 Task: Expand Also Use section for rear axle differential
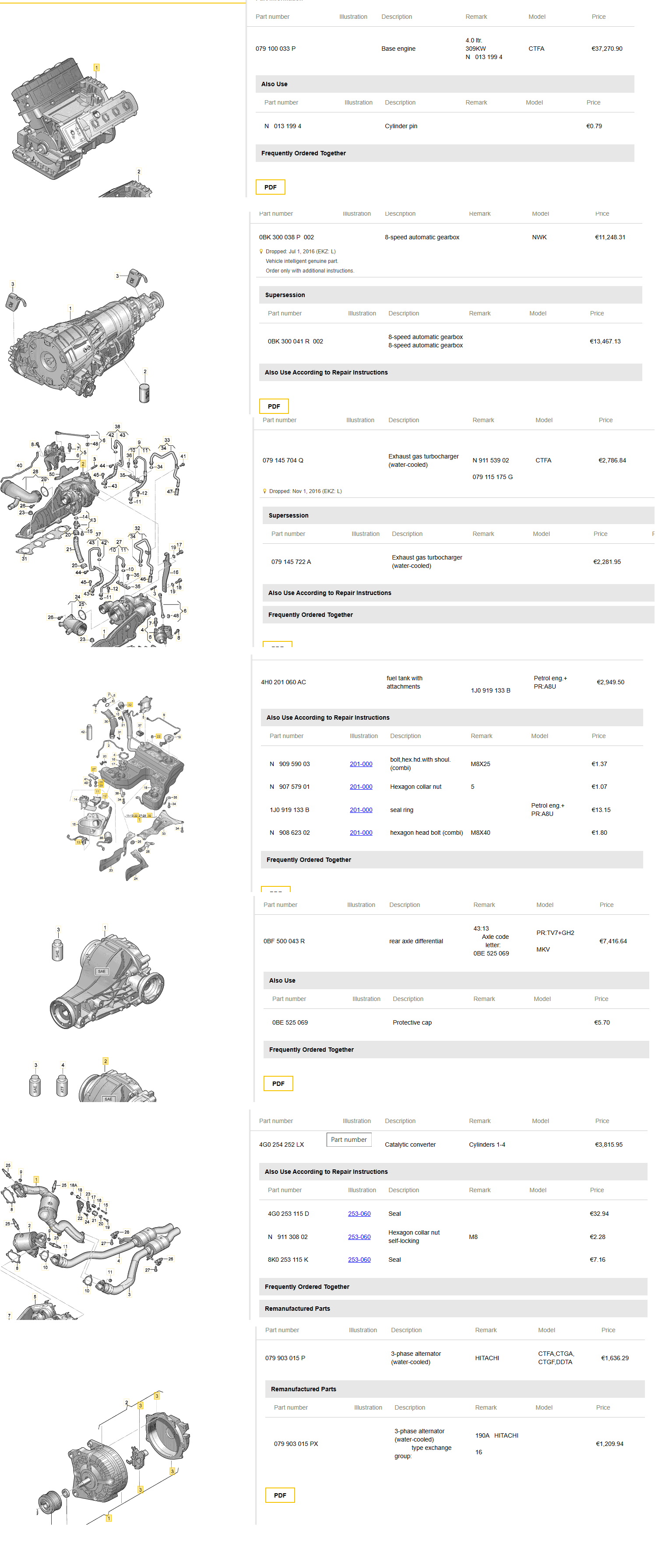(x=456, y=980)
